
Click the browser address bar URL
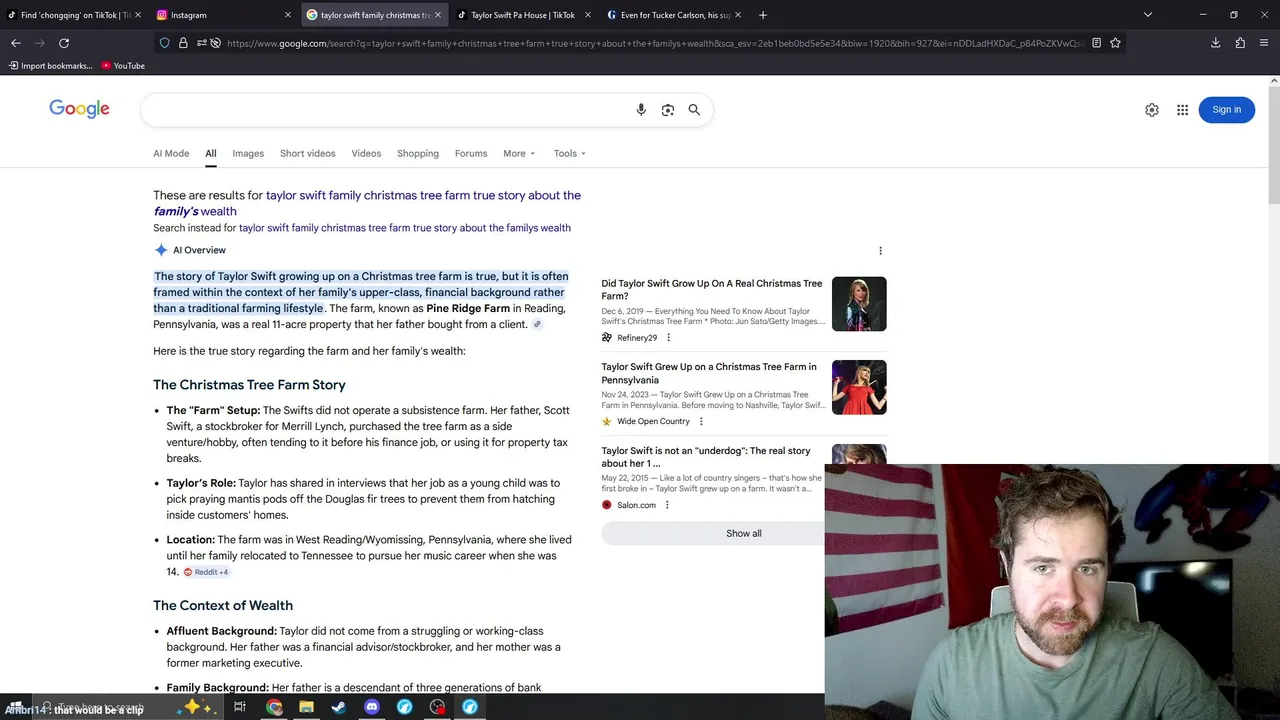click(655, 43)
